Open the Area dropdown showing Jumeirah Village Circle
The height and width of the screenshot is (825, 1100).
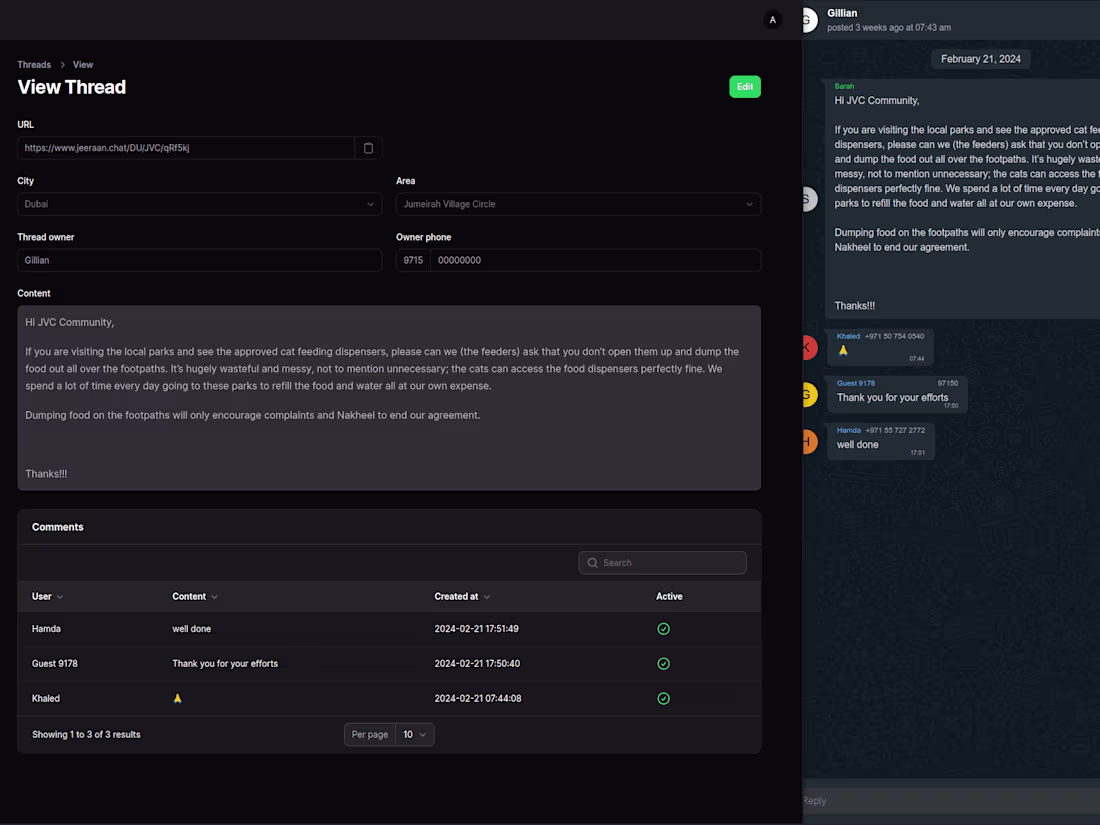point(578,204)
